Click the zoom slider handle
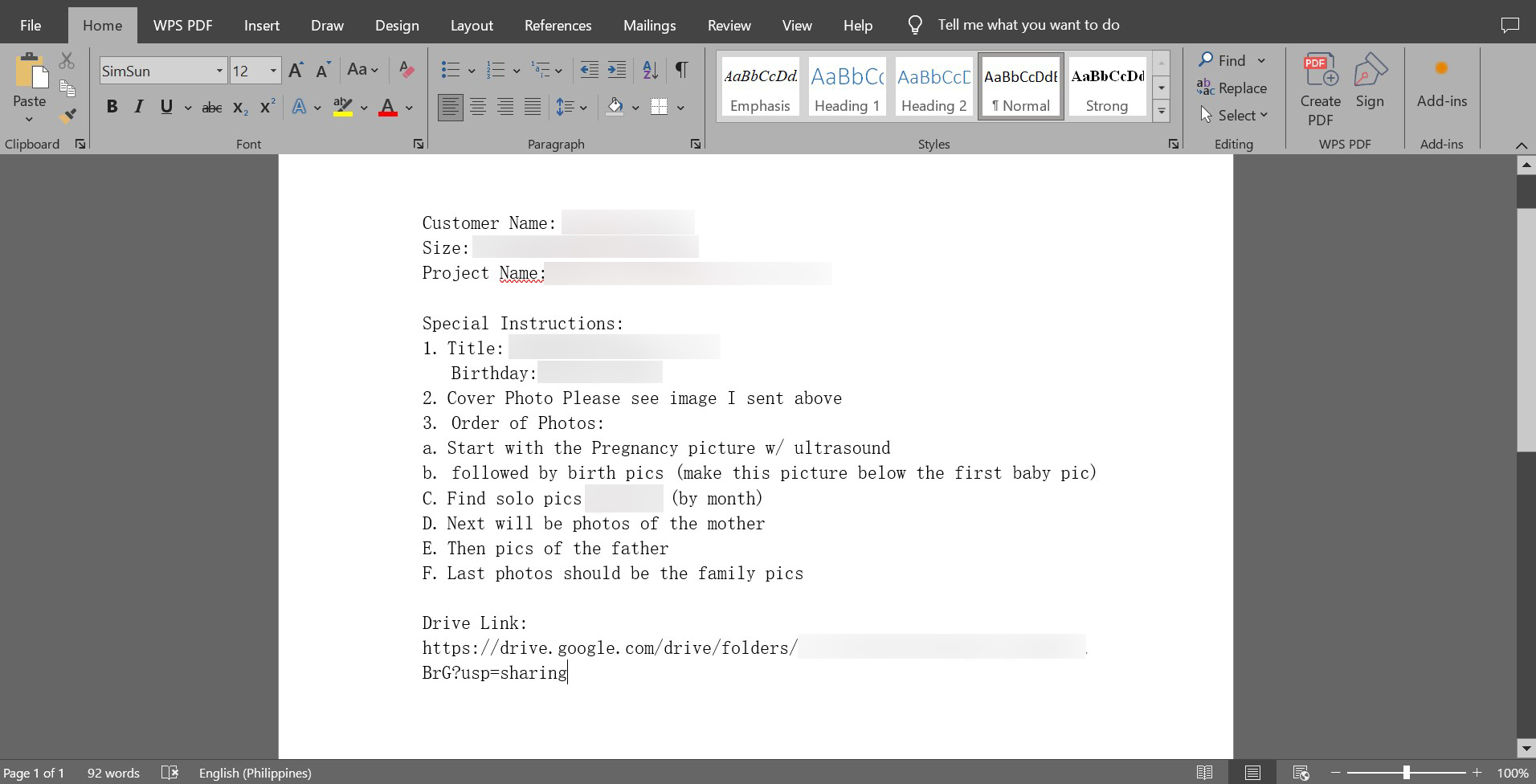 coord(1407,773)
